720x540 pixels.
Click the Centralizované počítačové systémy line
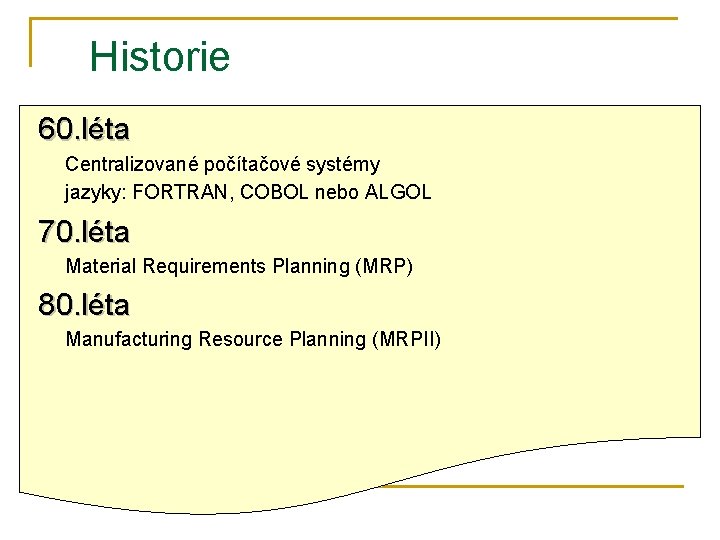click(x=223, y=164)
